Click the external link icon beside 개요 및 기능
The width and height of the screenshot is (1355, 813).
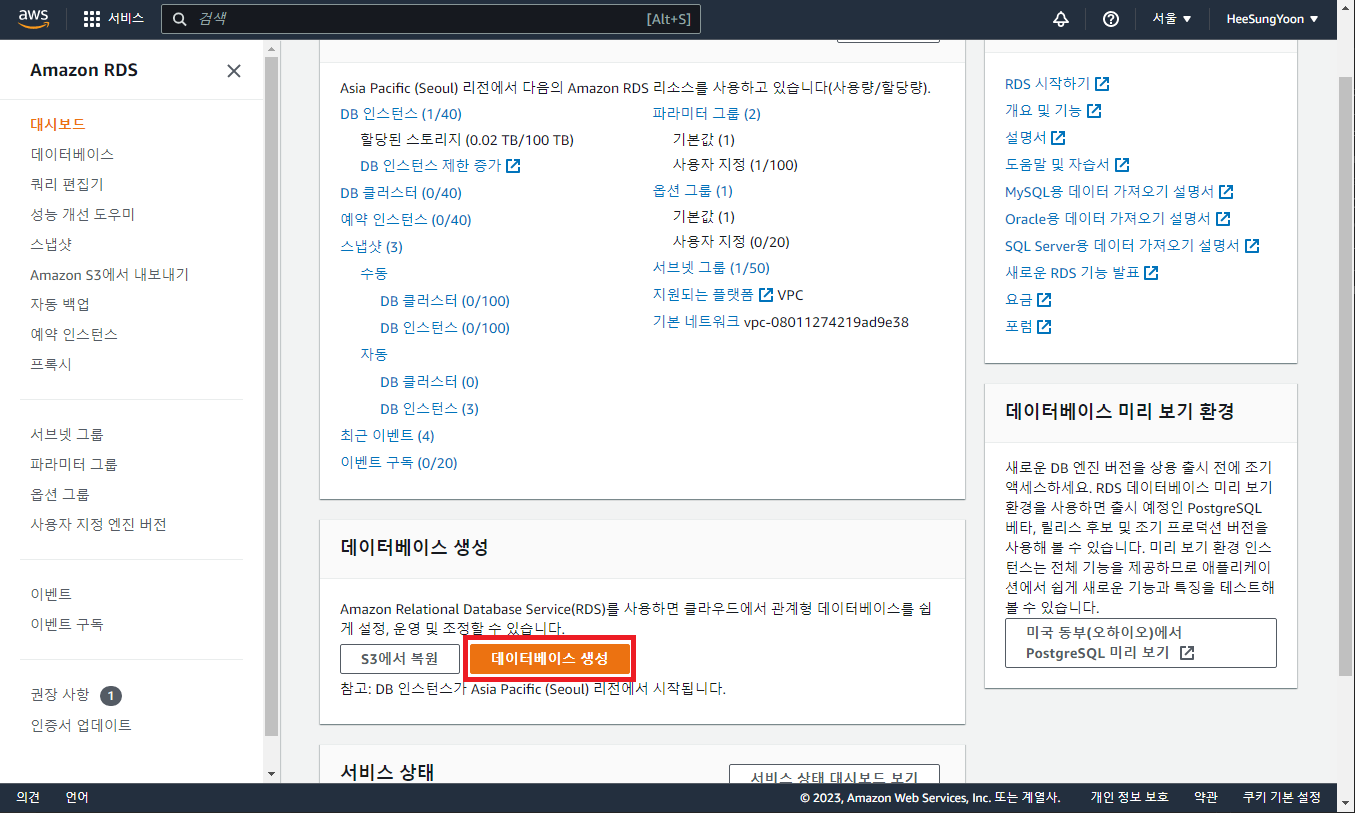[x=1094, y=111]
